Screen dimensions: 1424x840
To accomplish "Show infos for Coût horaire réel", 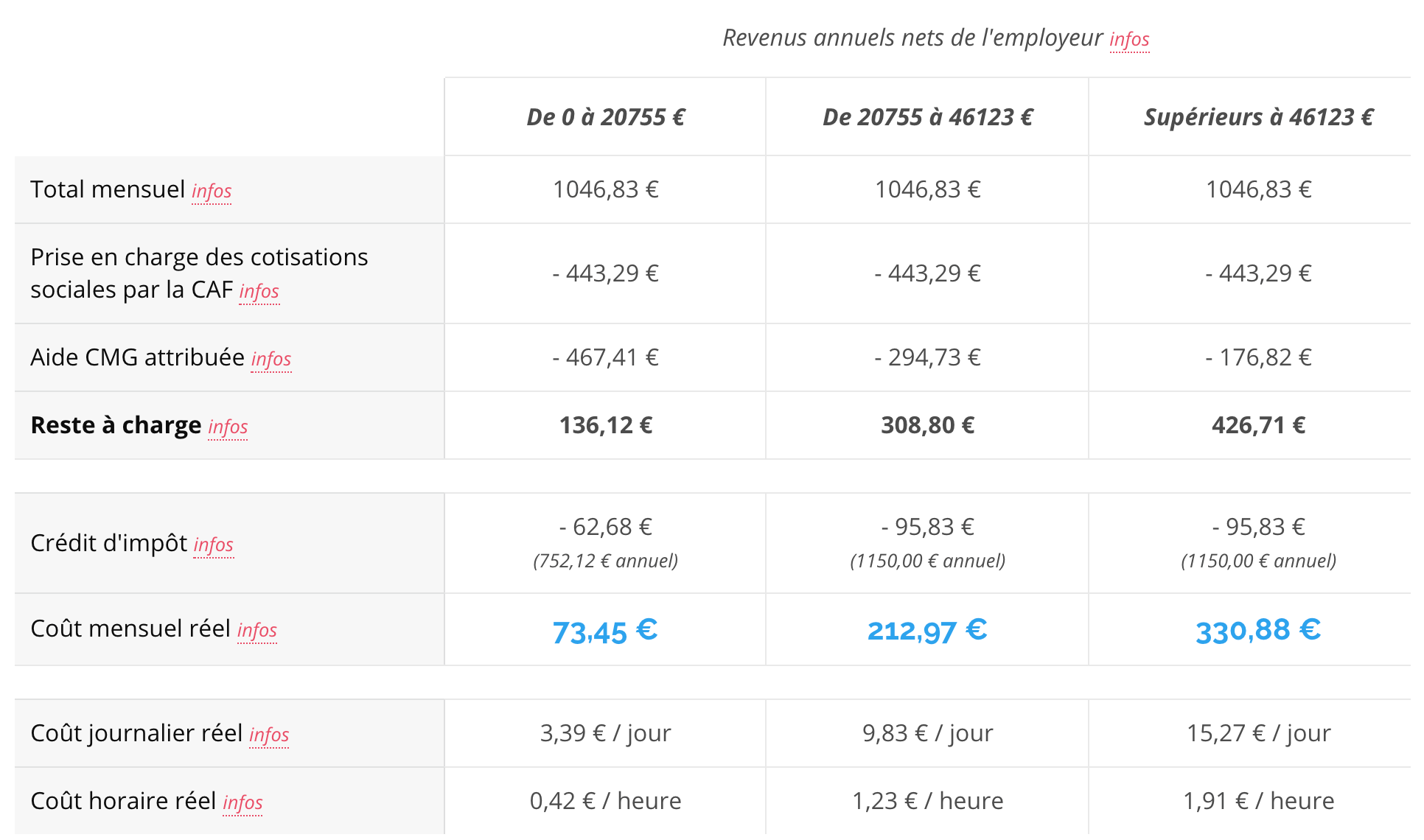I will point(243,802).
